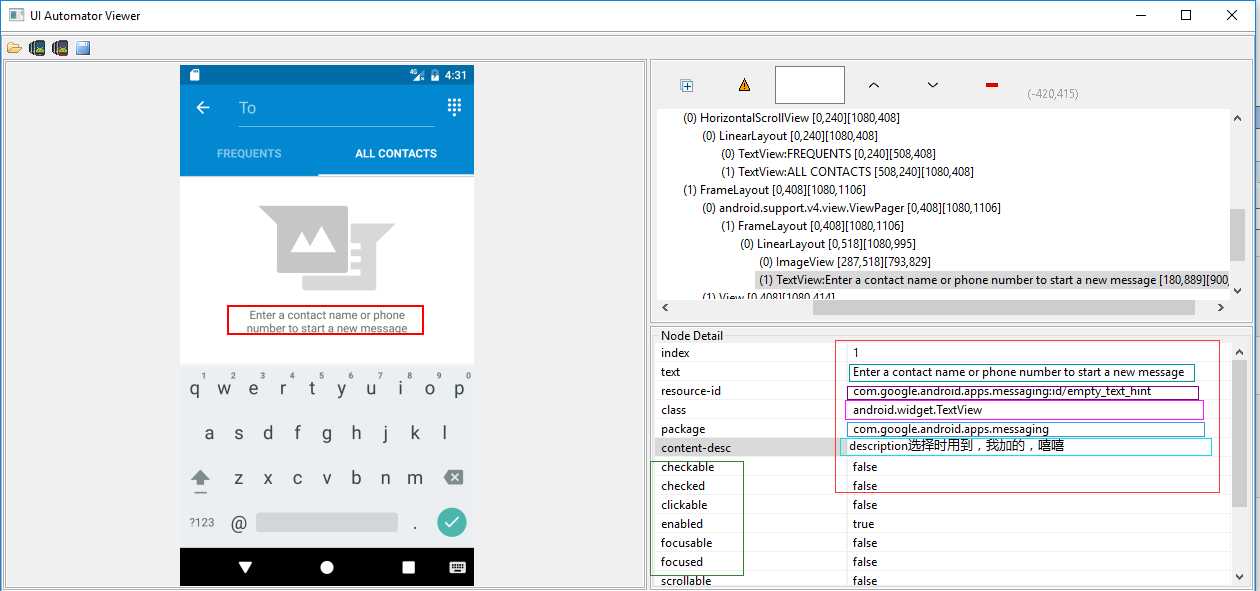Tap the backspace key on the phone keyboard
The image size is (1260, 591).
pos(453,478)
